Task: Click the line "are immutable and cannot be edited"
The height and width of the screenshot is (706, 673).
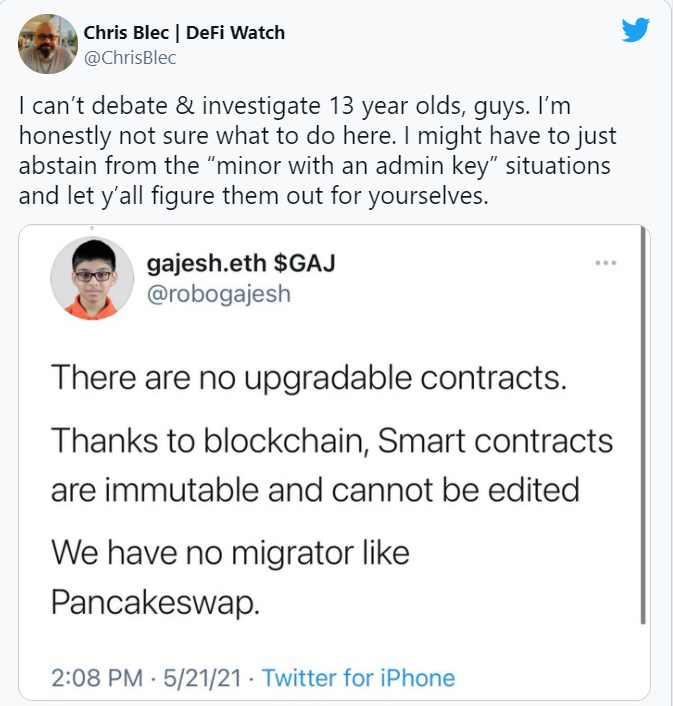Action: click(x=315, y=489)
